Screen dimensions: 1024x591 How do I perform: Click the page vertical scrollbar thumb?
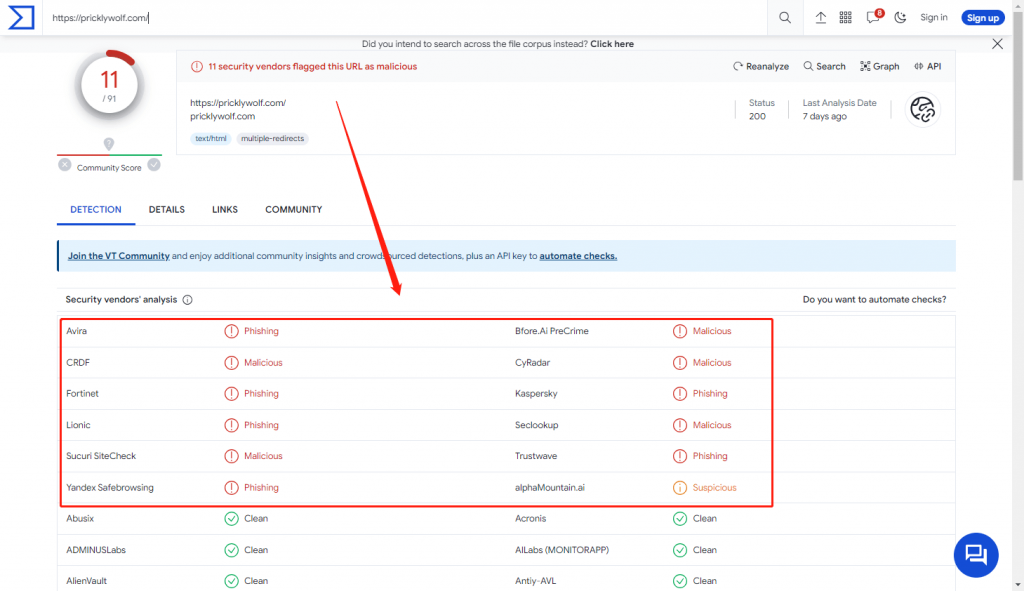click(1017, 95)
